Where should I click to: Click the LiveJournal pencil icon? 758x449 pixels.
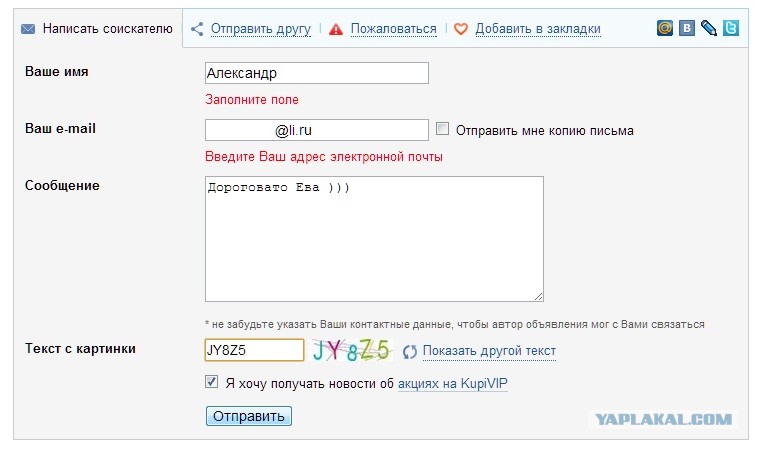point(709,29)
